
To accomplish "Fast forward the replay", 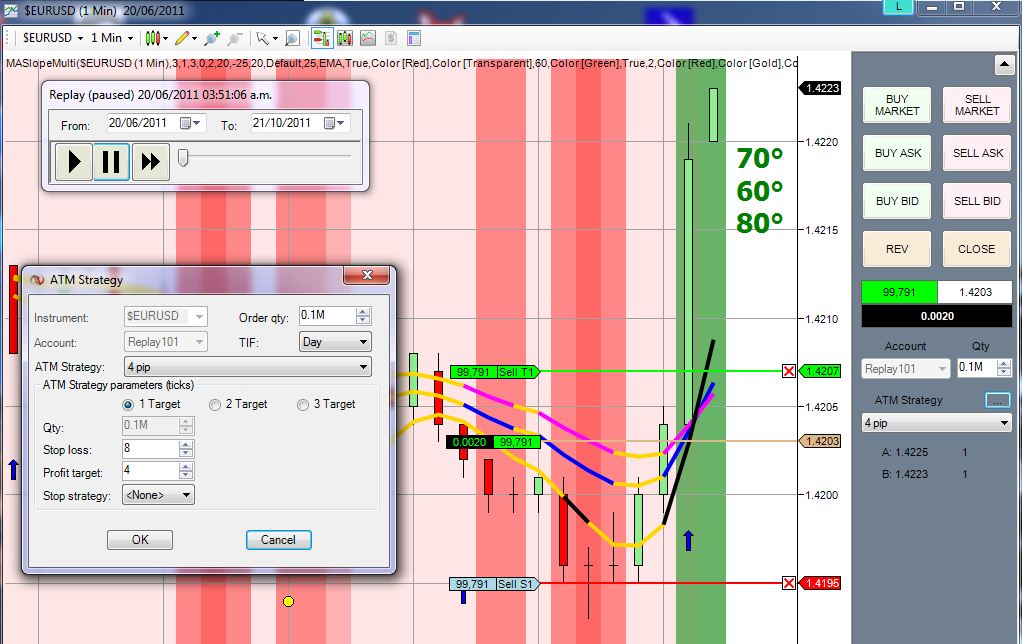I will (x=151, y=162).
